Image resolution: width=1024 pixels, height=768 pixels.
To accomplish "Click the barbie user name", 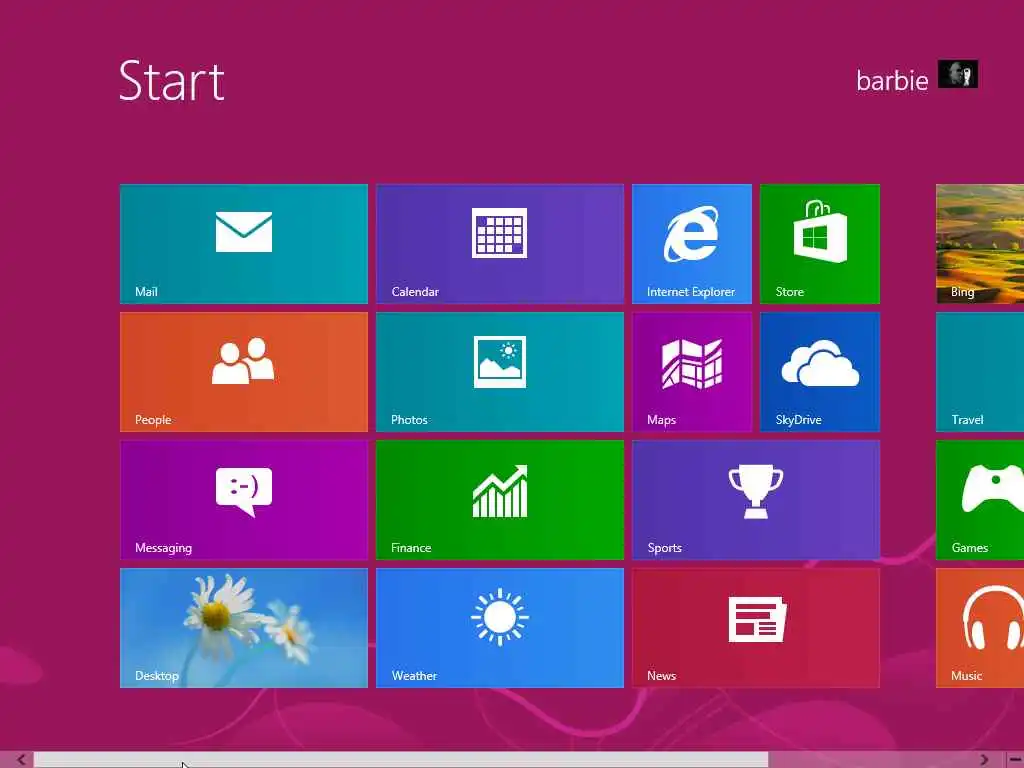I will (892, 80).
